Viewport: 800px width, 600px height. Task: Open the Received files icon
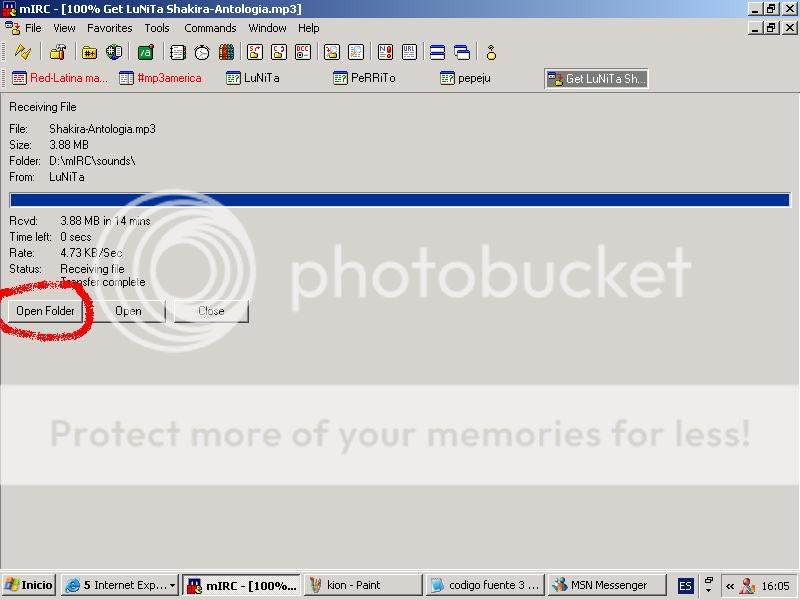click(332, 52)
